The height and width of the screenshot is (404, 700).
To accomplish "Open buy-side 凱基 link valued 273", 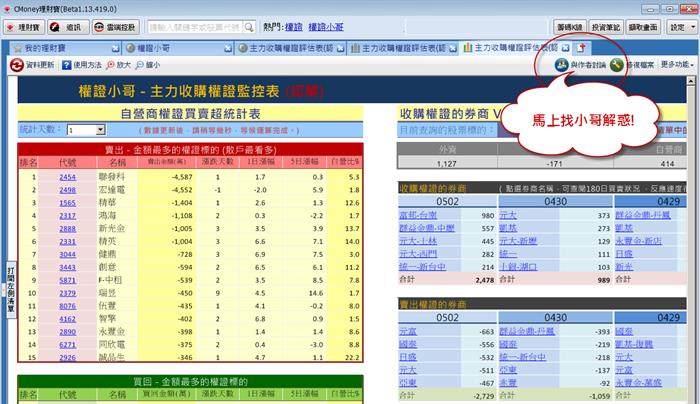I will (x=508, y=228).
